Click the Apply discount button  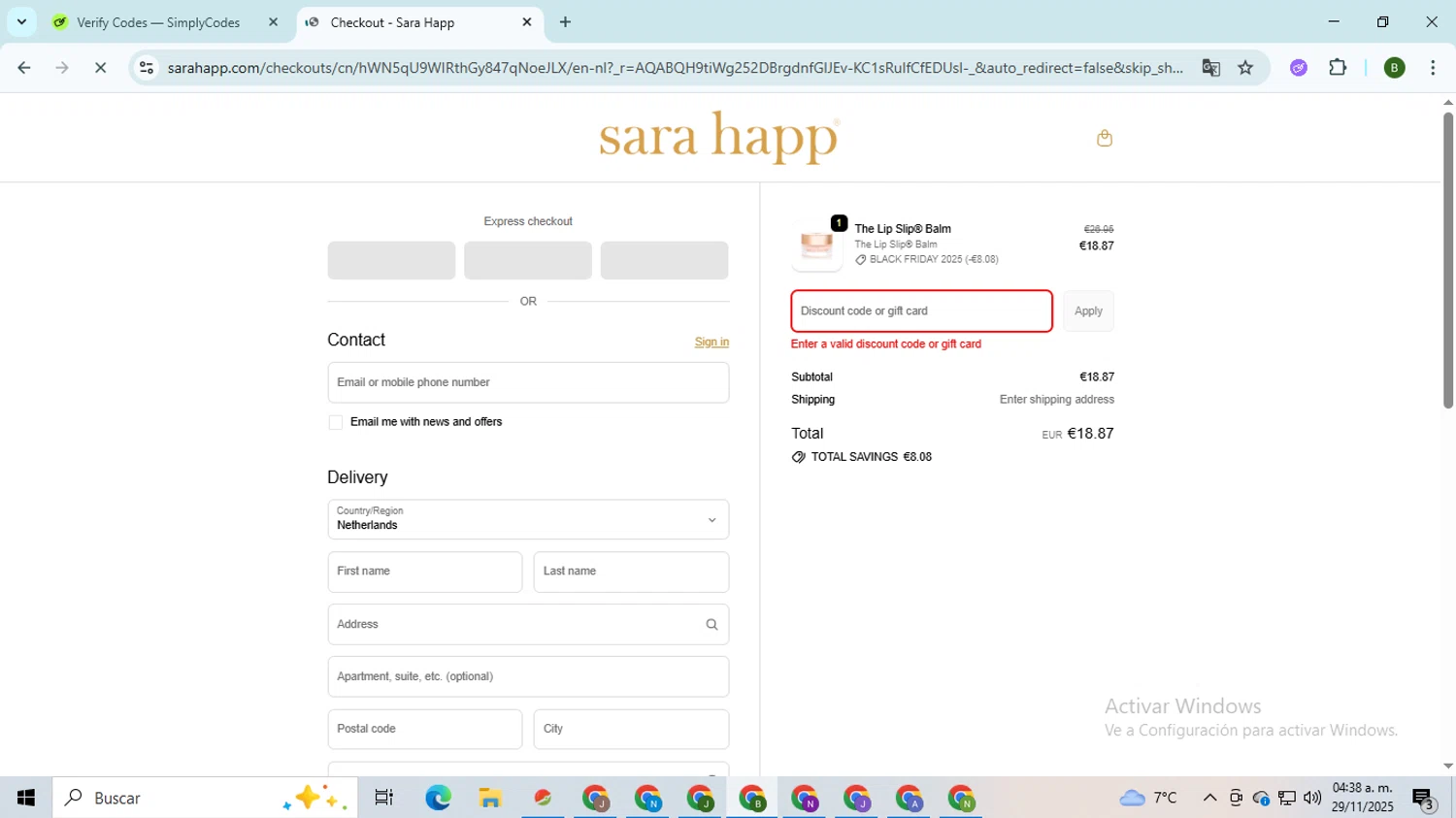point(1088,311)
